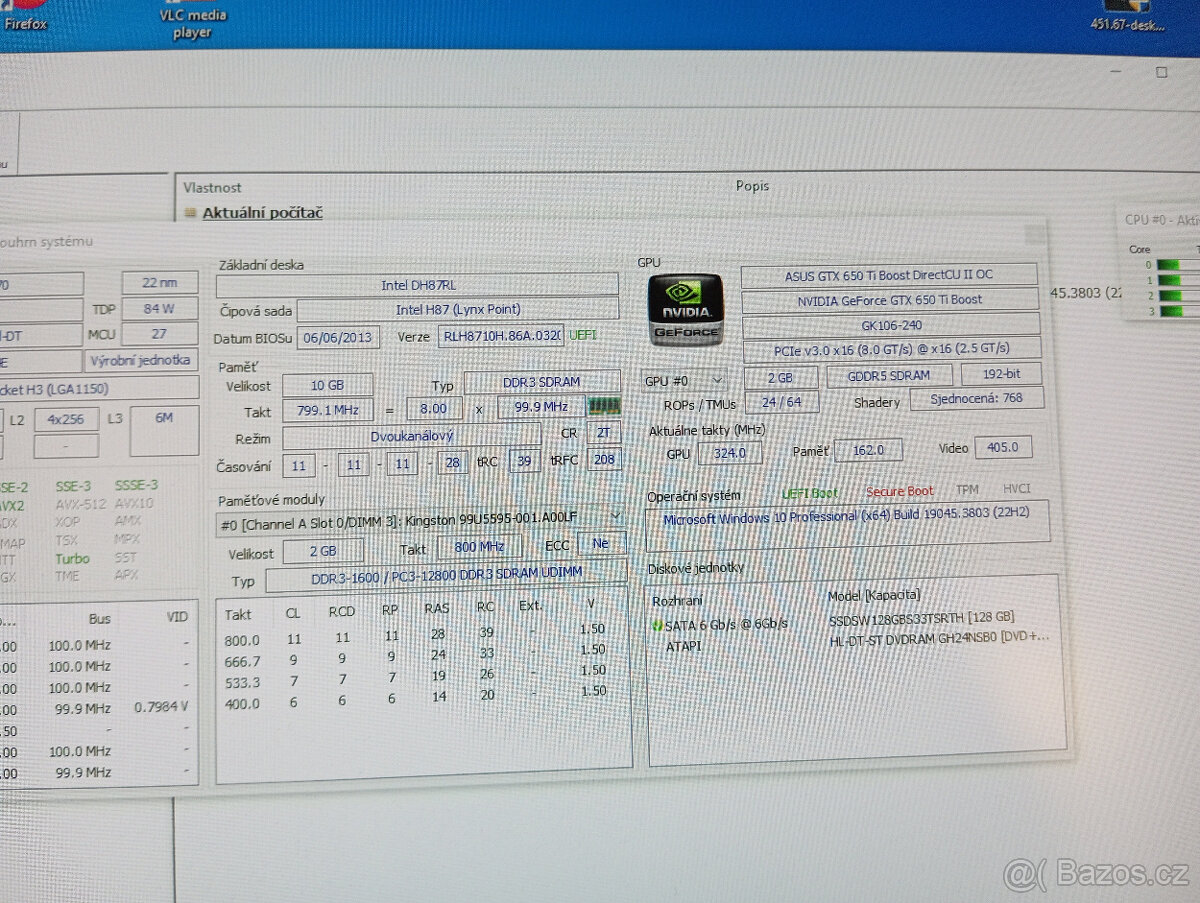Click the Popis column header
The image size is (1200, 903).
(752, 186)
